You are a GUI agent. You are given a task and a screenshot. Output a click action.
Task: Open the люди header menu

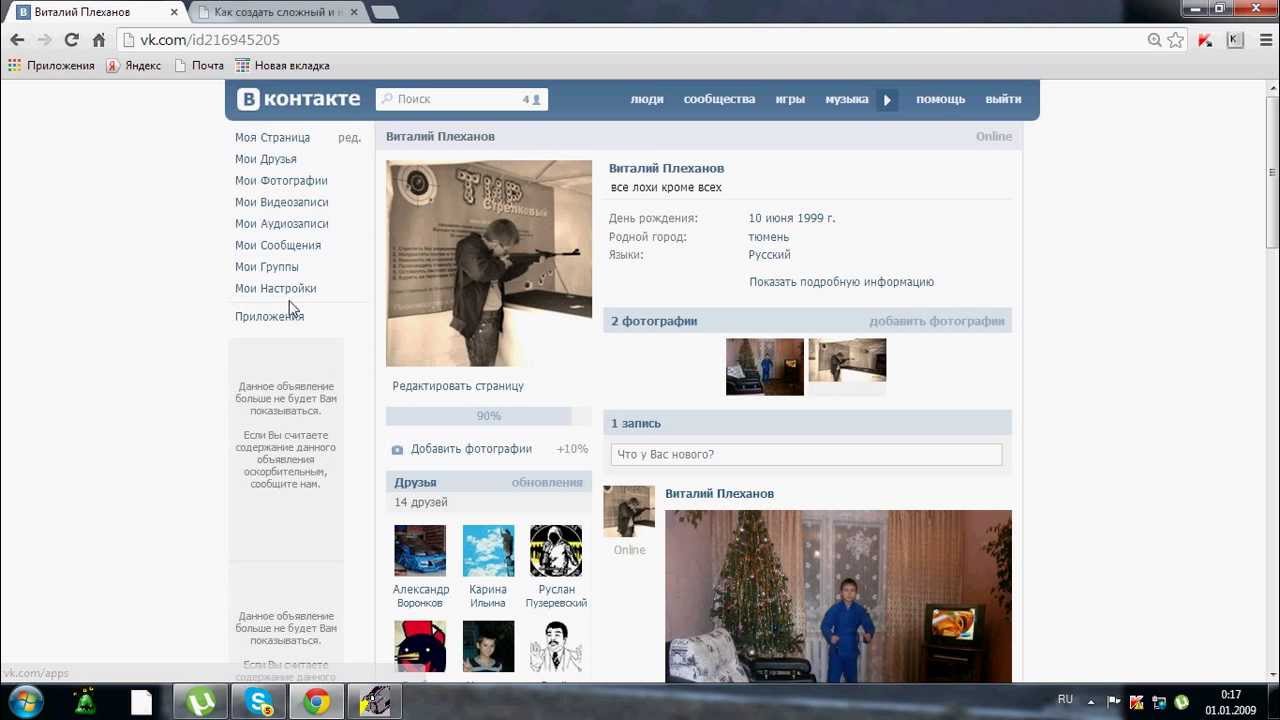point(647,99)
